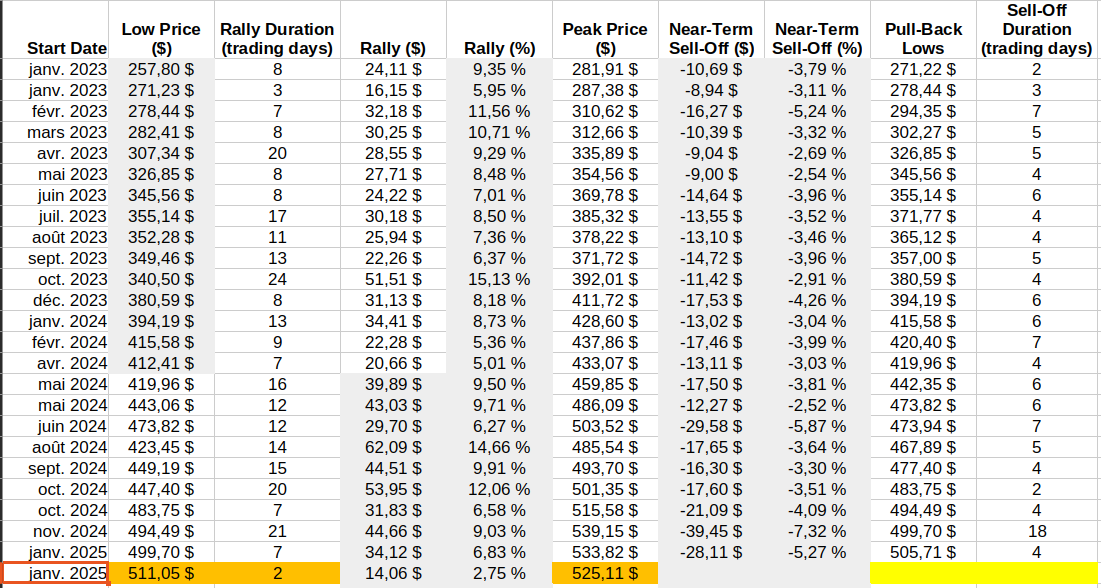Select the Sell-Off Duration header cell
Viewport: 1101px width, 588px height.
pos(1037,30)
